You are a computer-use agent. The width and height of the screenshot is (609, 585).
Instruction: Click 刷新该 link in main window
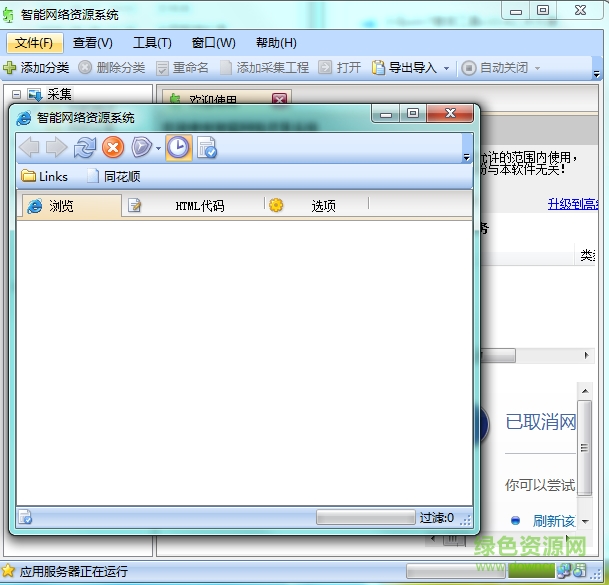553,521
